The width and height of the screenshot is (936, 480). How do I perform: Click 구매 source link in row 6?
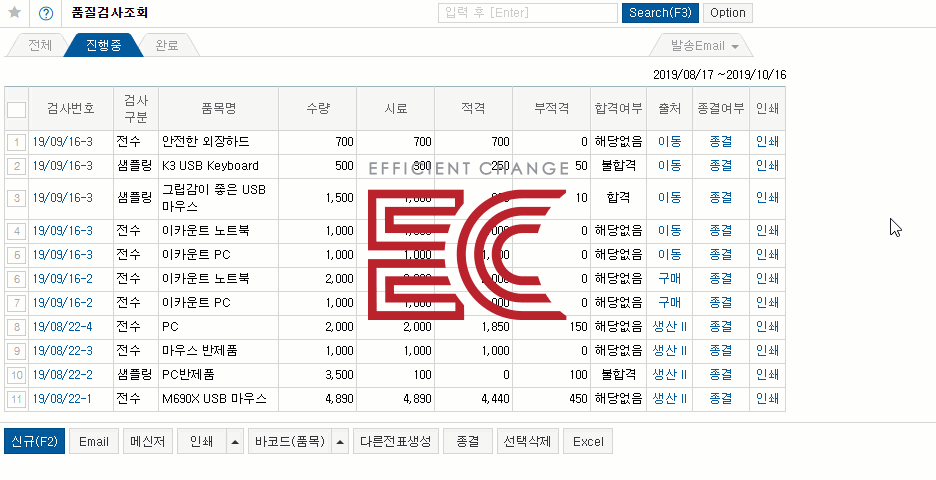(669, 279)
